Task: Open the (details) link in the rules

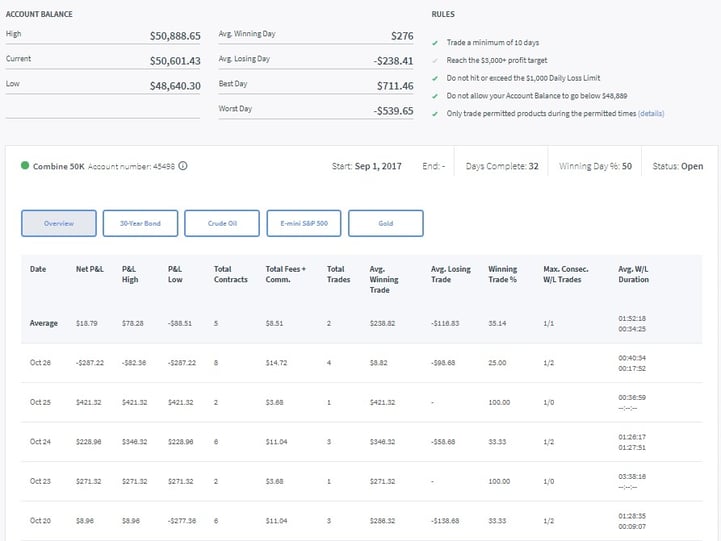Action: coord(651,114)
